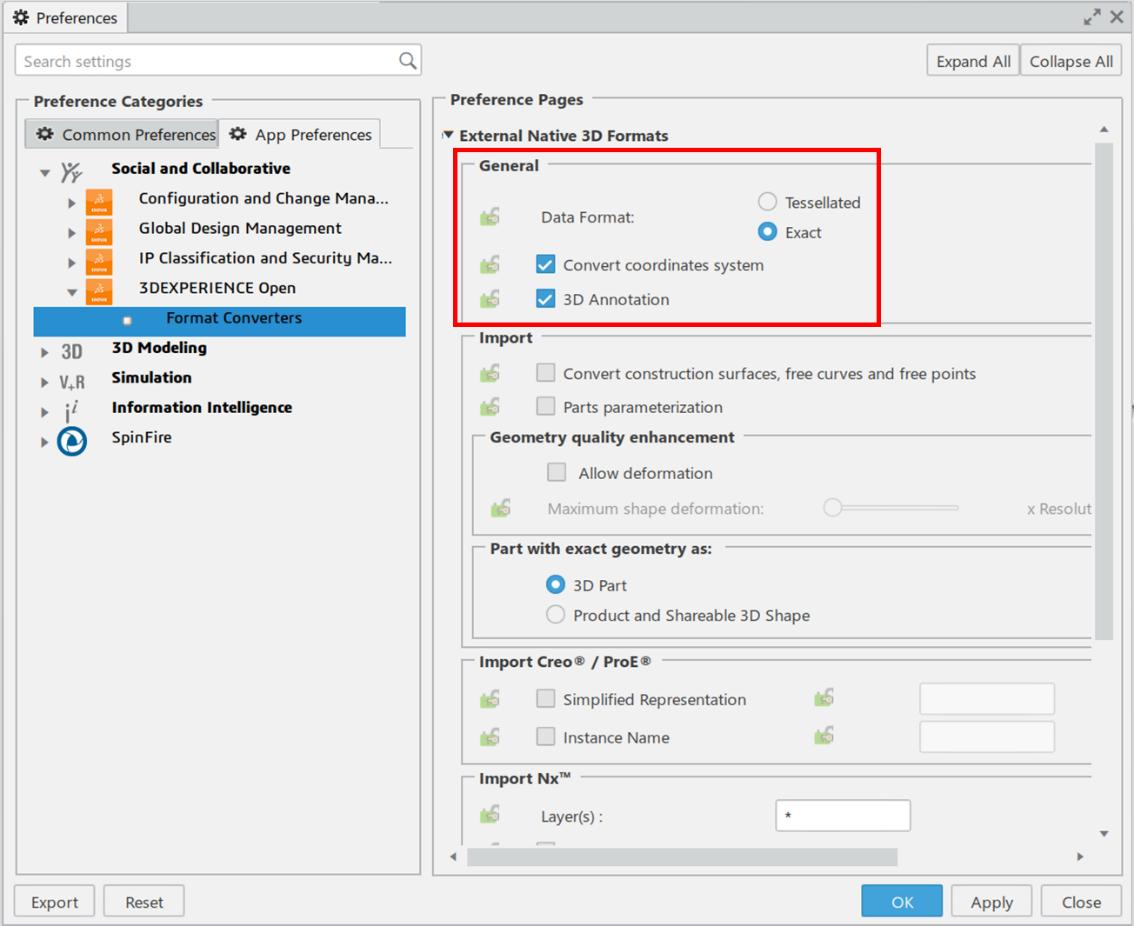This screenshot has height=926, width=1134.
Task: Click the 3DEXPERIENCE Open orange icon
Action: click(x=99, y=292)
